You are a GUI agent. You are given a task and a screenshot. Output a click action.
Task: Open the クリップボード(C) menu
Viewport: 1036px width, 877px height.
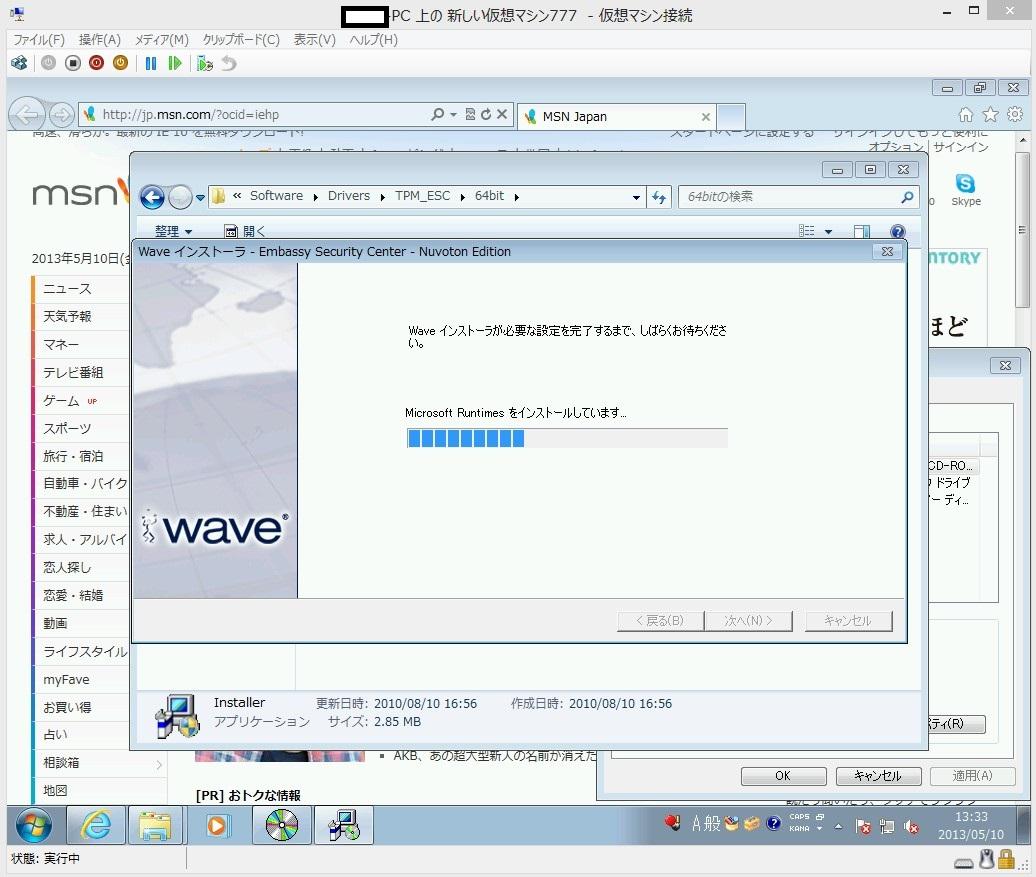(x=241, y=40)
